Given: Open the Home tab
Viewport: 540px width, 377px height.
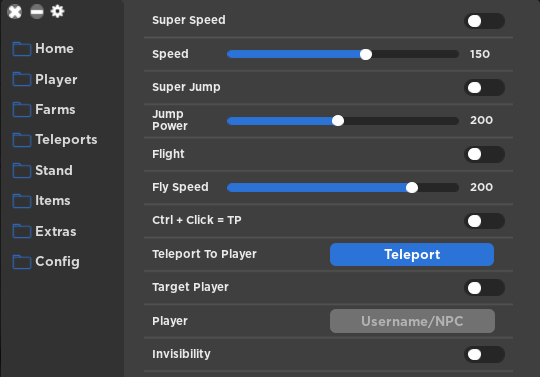Looking at the screenshot, I should 54,49.
